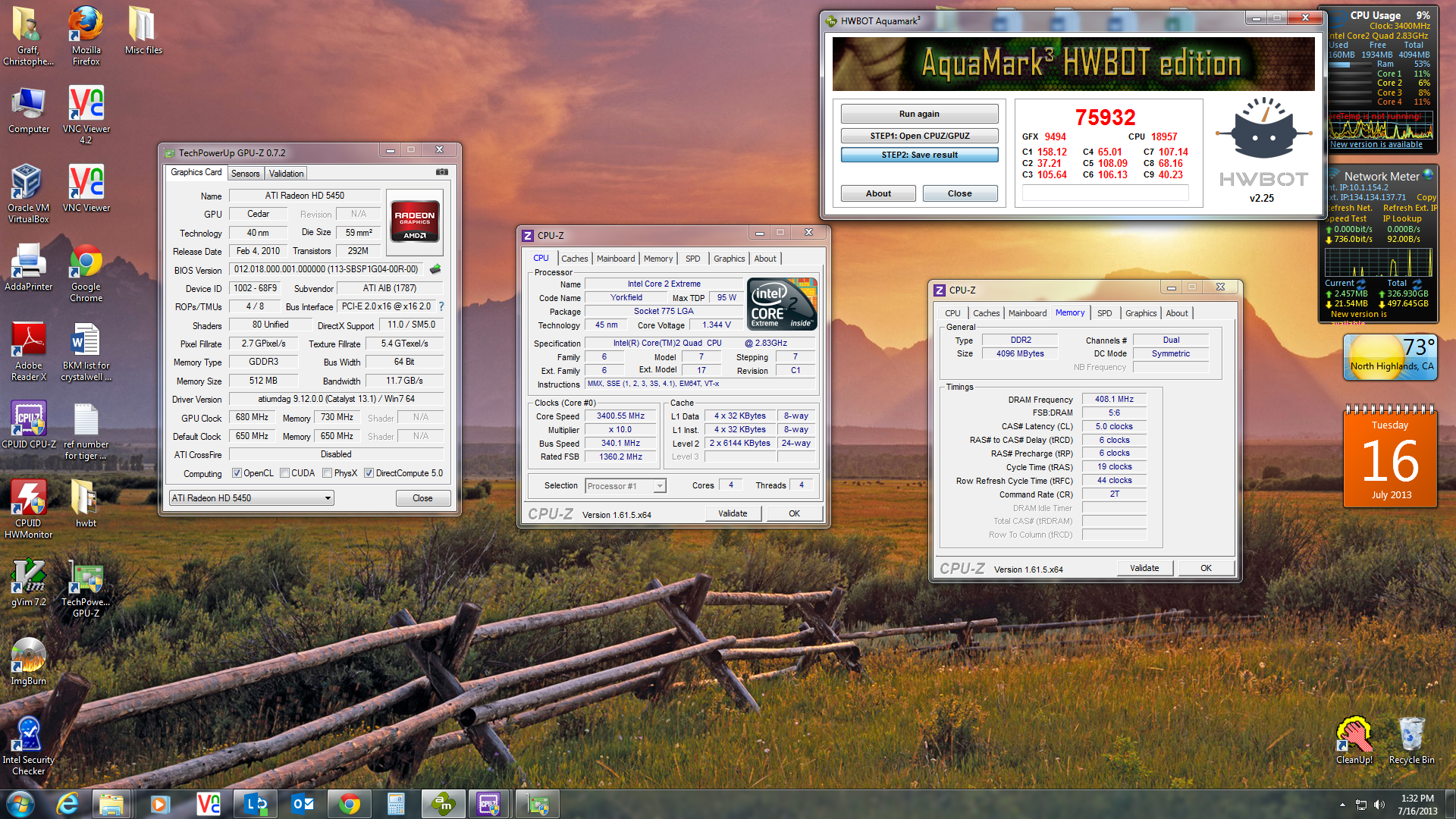Open About tab in CPU-Z Memory window
The image size is (1456, 819).
point(1176,313)
